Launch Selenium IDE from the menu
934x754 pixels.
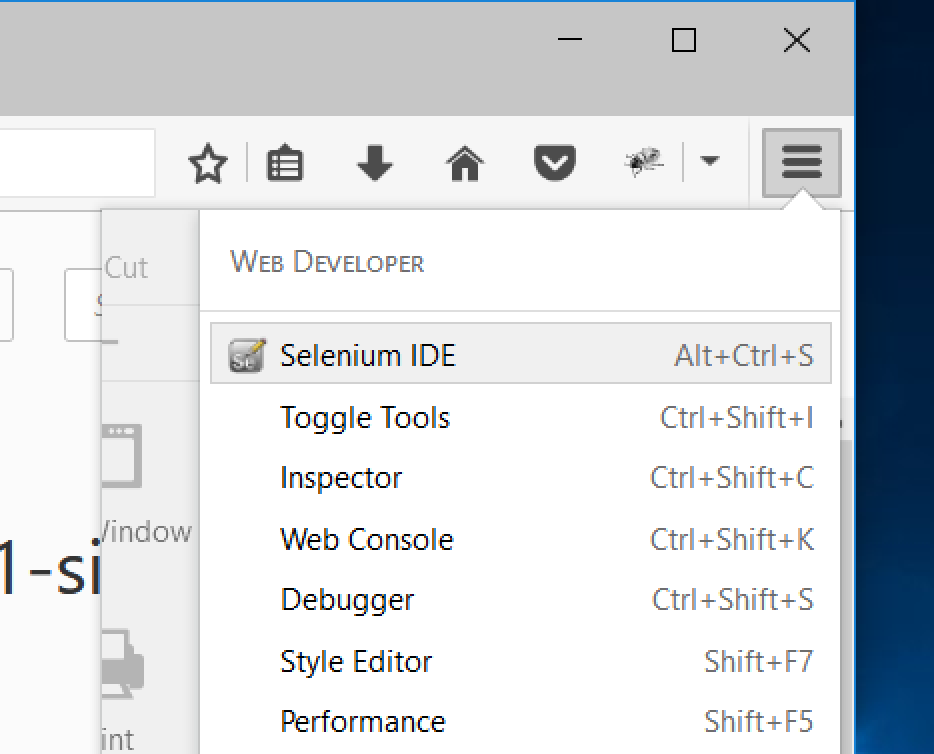521,354
